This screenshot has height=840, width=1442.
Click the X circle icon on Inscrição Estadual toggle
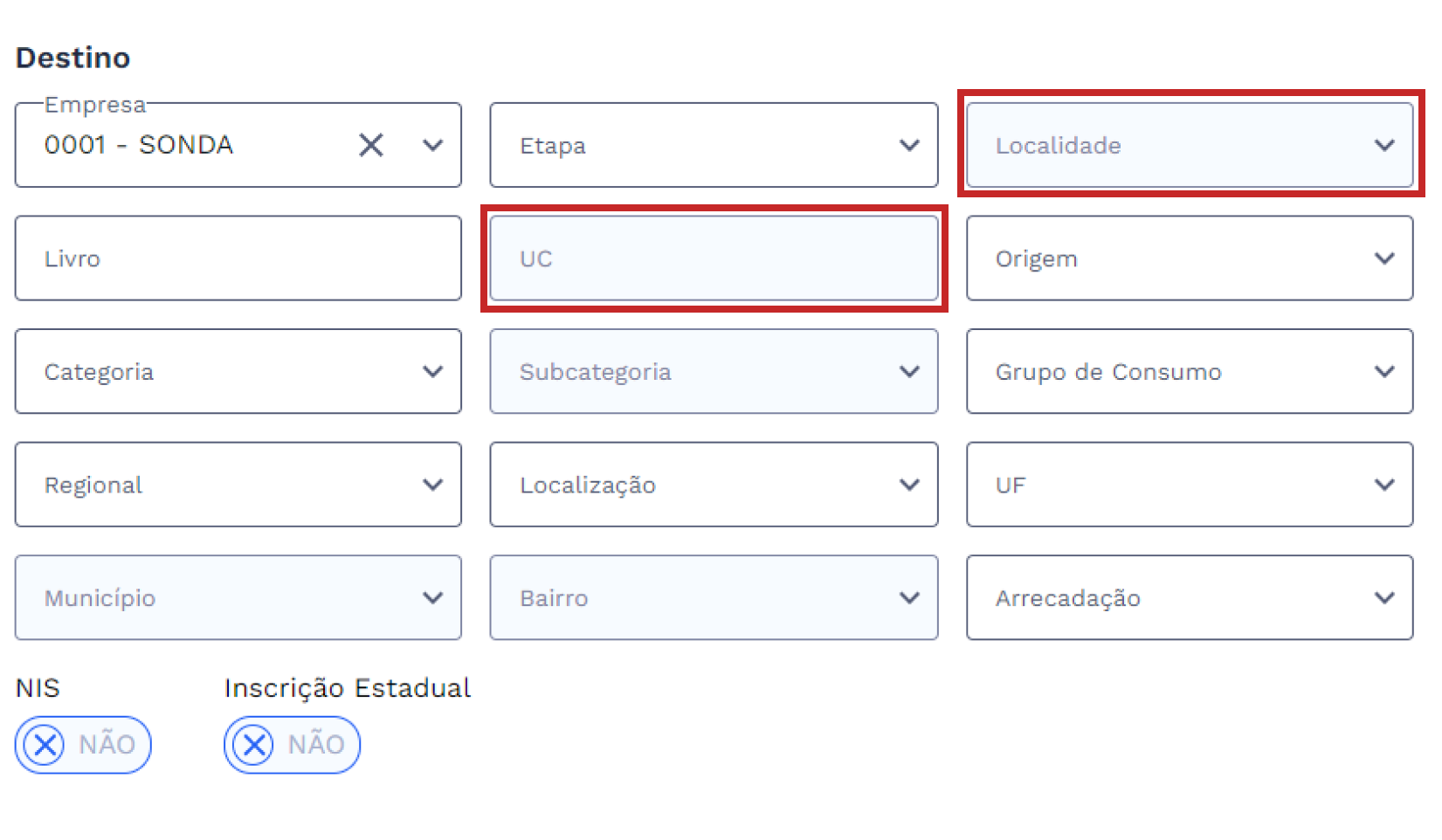253,745
